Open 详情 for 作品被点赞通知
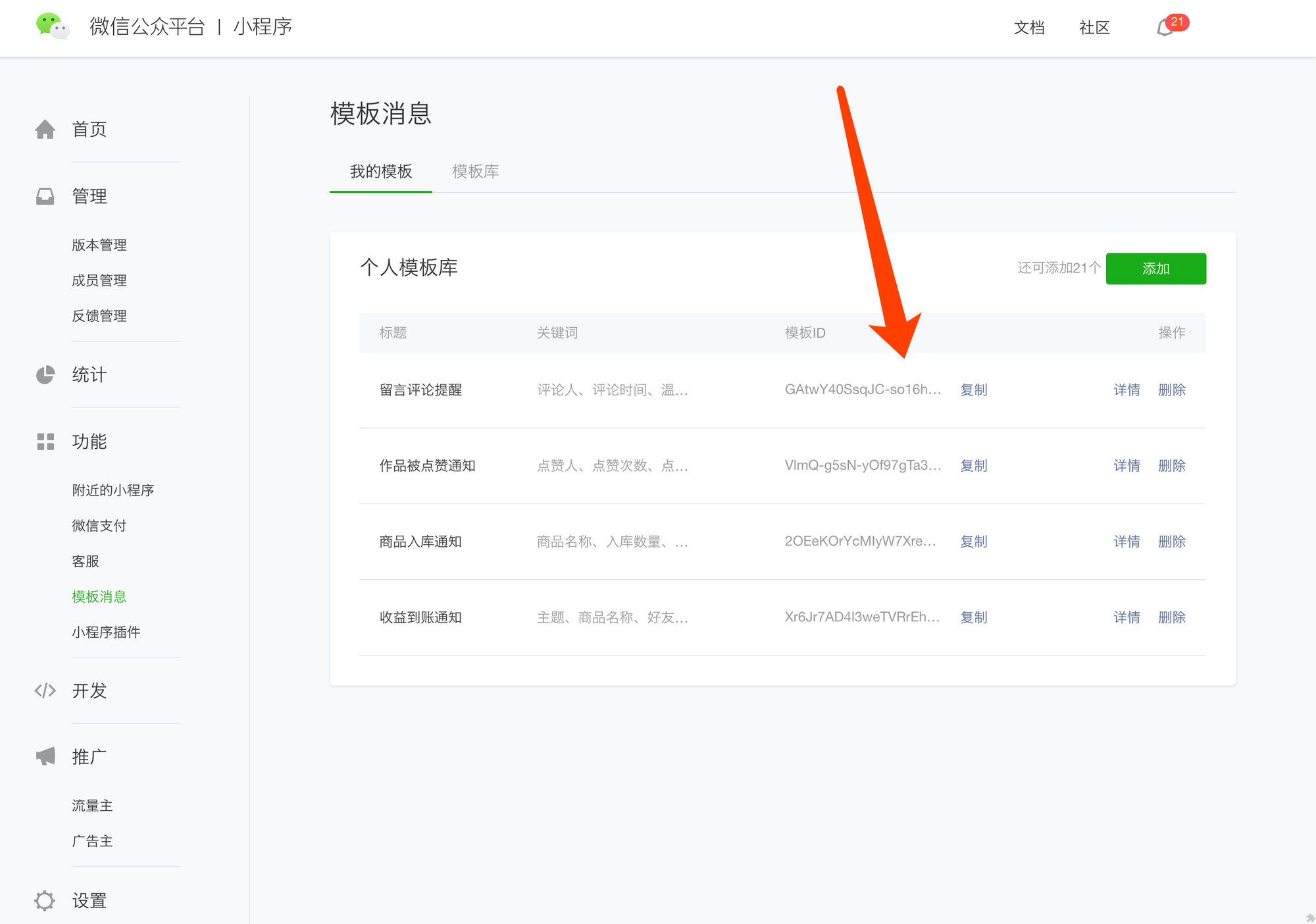This screenshot has width=1316, height=924. tap(1126, 466)
